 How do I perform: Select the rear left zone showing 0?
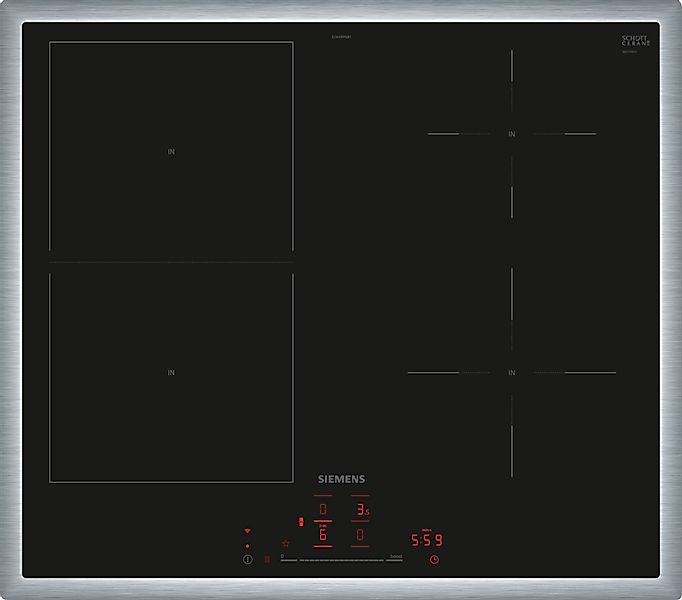(x=323, y=510)
